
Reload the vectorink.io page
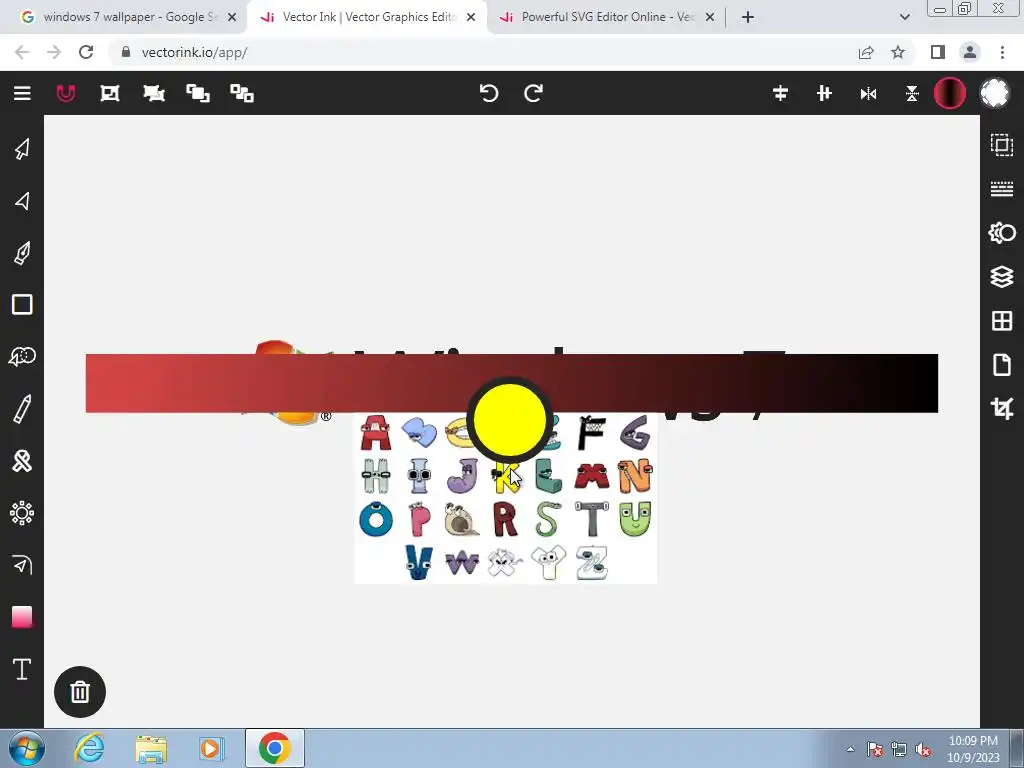[x=86, y=52]
